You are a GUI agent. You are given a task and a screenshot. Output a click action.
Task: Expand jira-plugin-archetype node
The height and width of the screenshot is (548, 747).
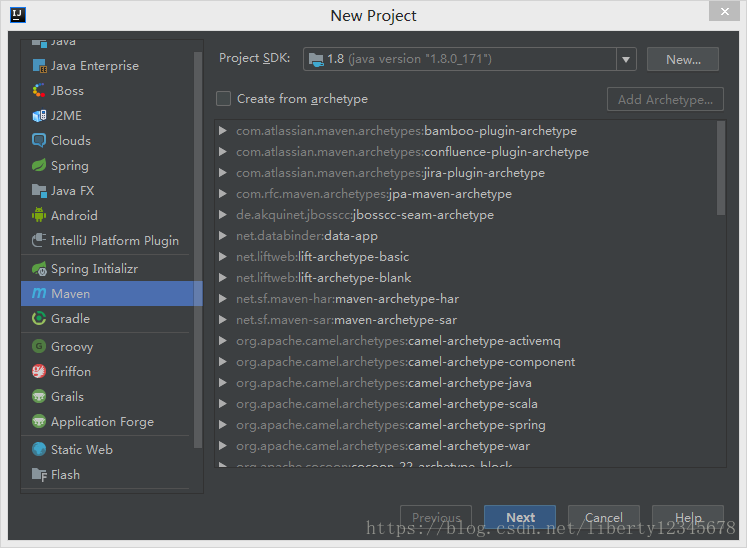coord(222,173)
